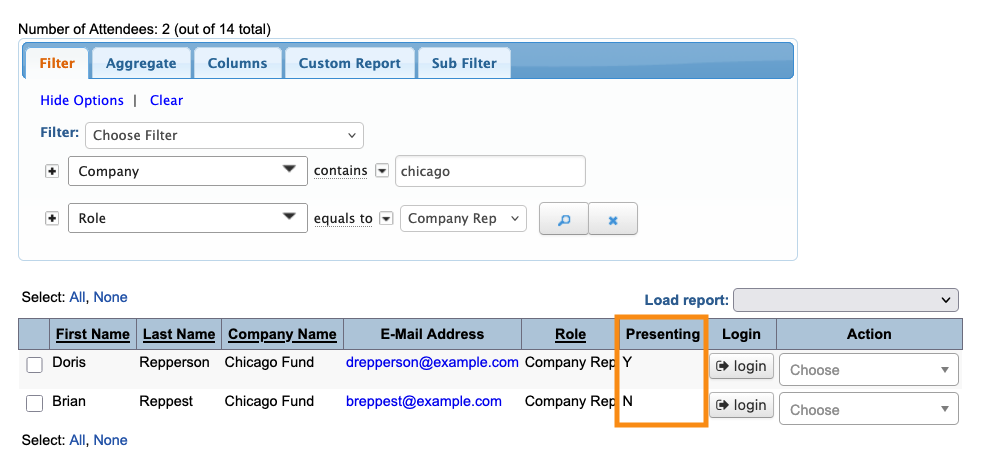Sort by Company Name column header
Screen dimensions: 989x474
point(282,335)
